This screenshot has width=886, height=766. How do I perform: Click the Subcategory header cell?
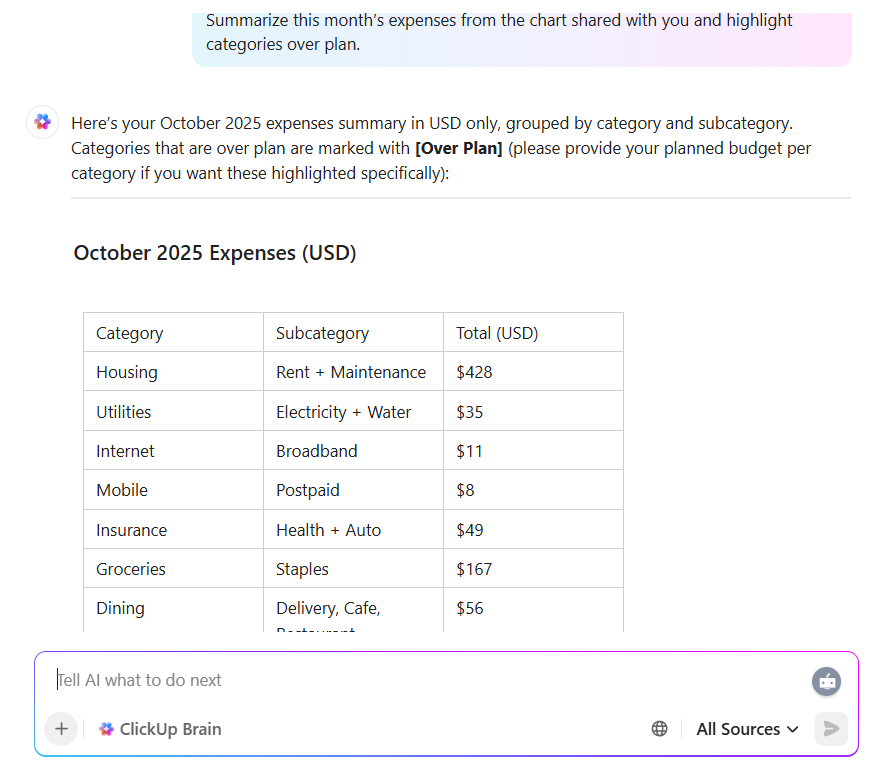click(x=320, y=332)
